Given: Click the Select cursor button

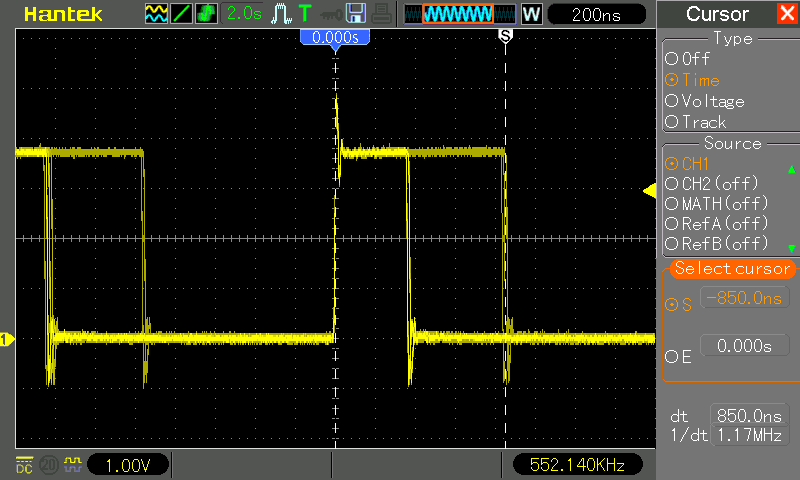Looking at the screenshot, I should click(732, 268).
